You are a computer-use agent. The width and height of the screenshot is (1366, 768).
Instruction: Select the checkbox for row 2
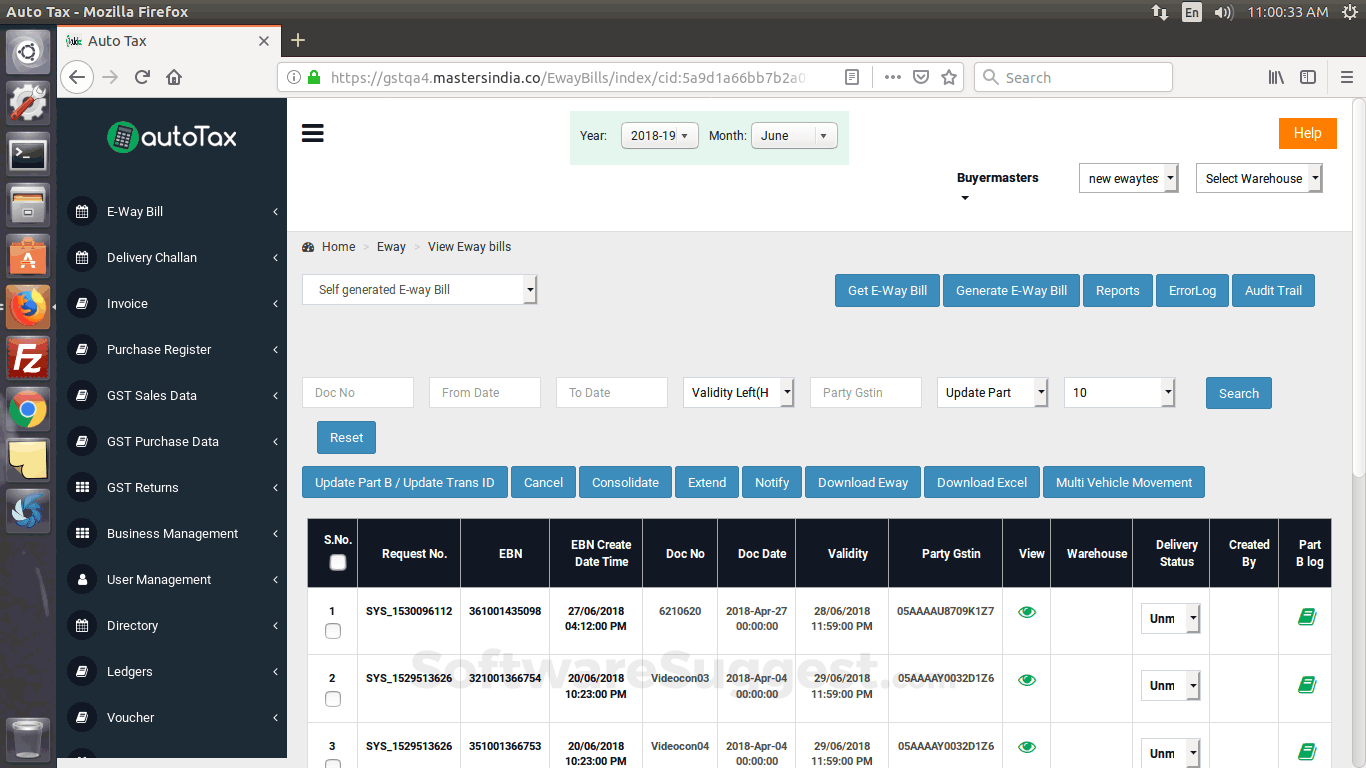333,699
